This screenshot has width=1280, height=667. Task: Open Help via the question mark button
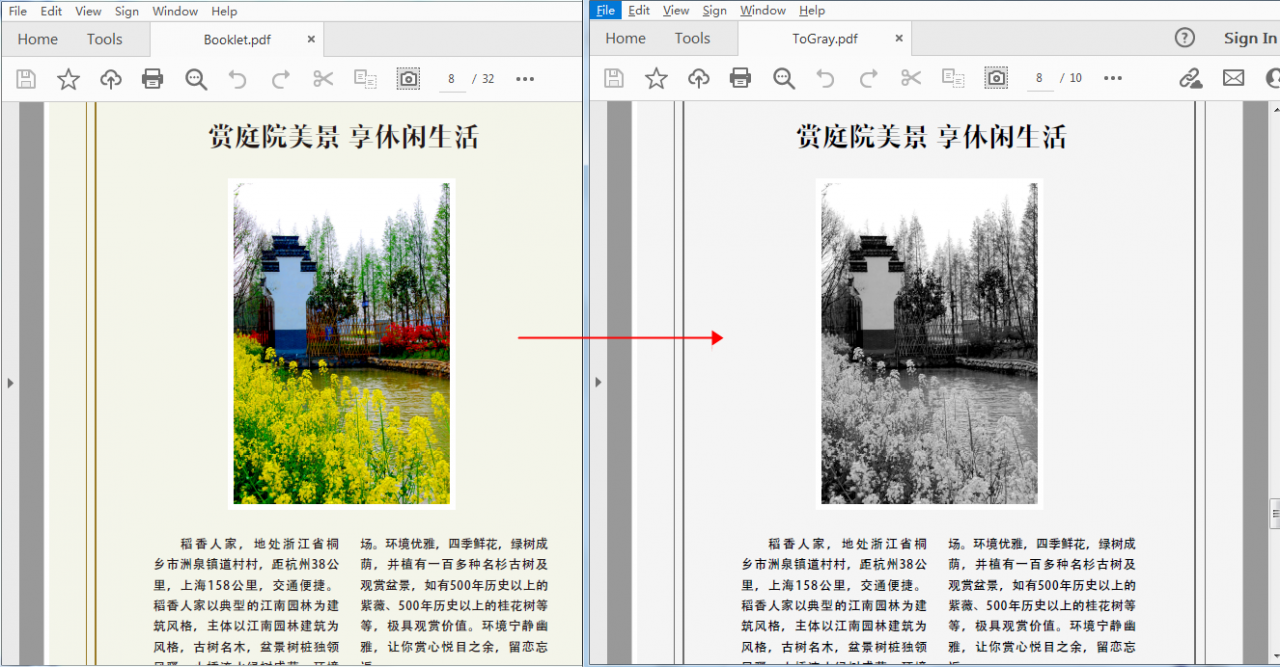point(1184,38)
